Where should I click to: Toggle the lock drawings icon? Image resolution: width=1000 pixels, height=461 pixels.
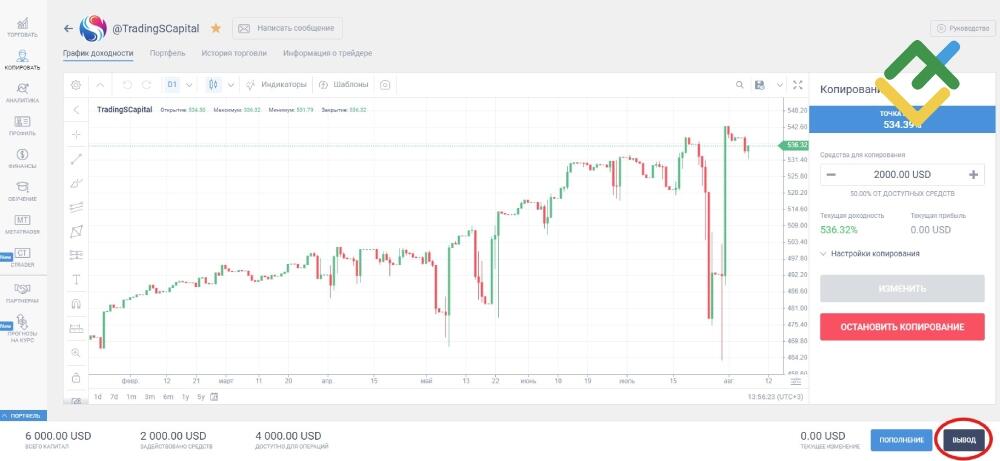[x=76, y=377]
